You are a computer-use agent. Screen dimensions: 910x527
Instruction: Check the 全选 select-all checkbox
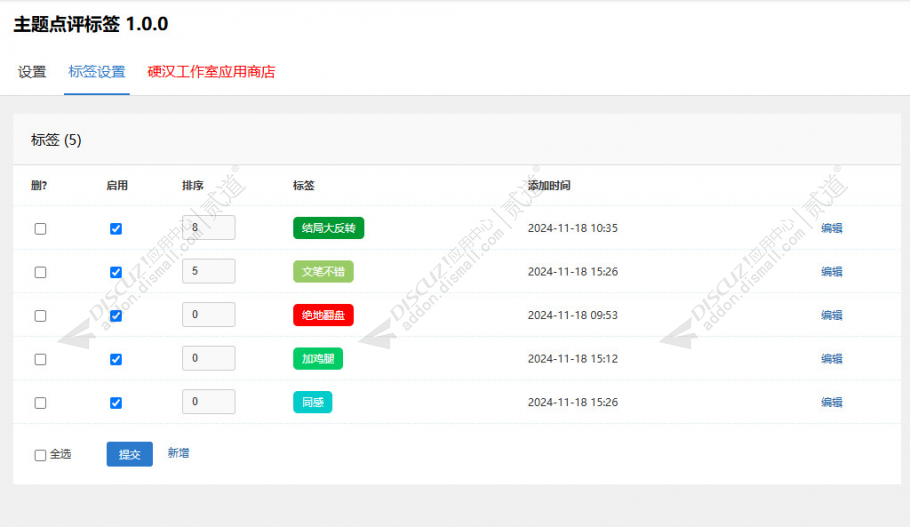click(x=40, y=455)
